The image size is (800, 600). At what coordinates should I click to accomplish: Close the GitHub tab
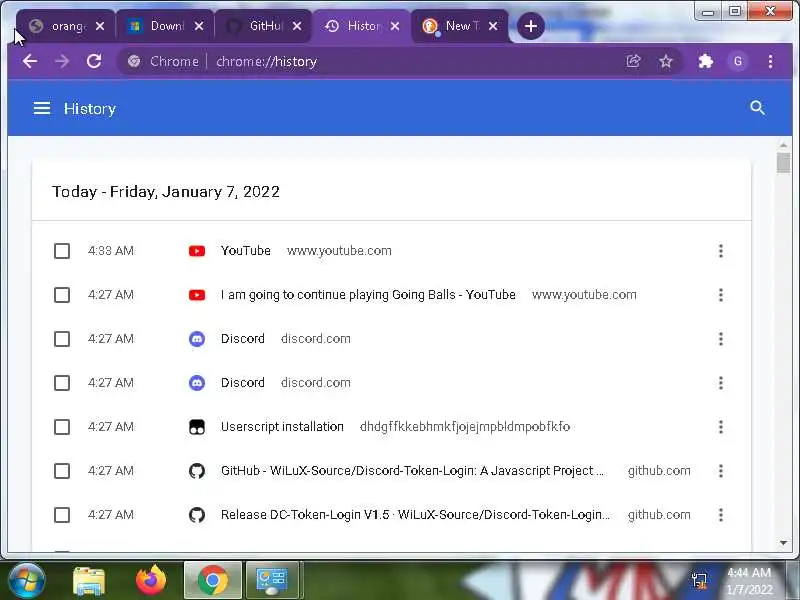click(297, 26)
